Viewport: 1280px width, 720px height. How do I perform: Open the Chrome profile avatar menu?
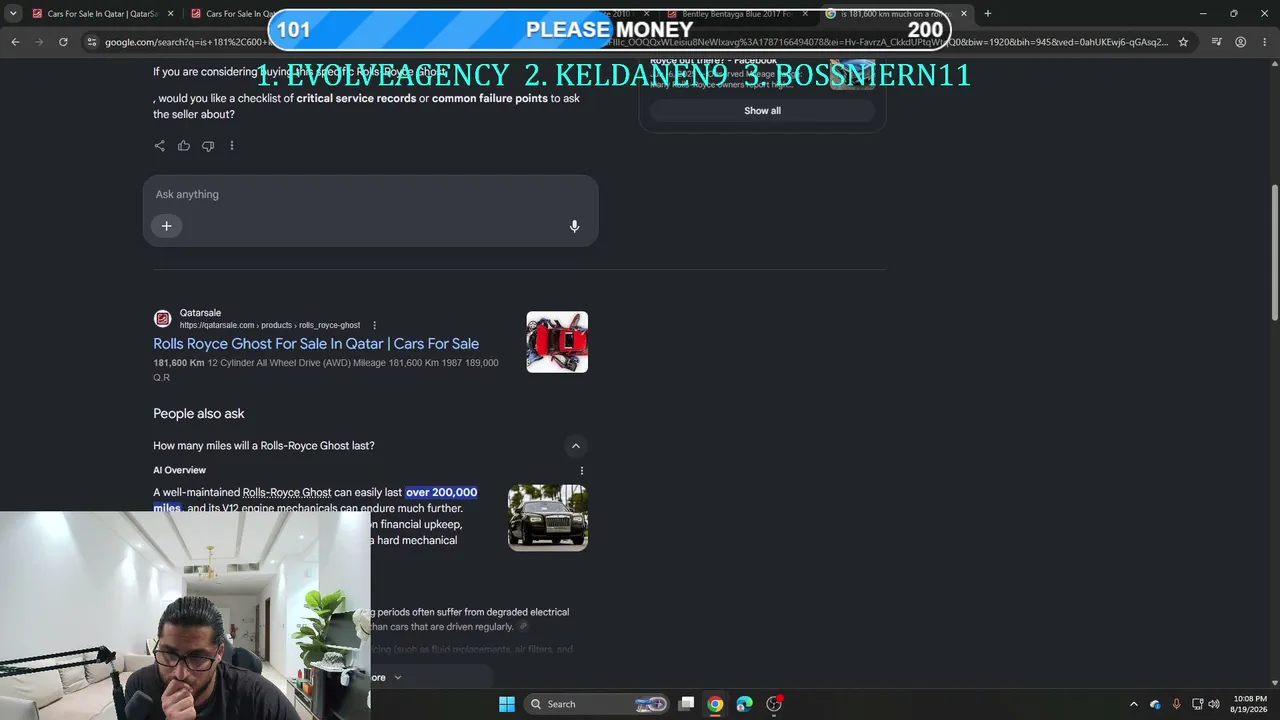(x=1240, y=42)
